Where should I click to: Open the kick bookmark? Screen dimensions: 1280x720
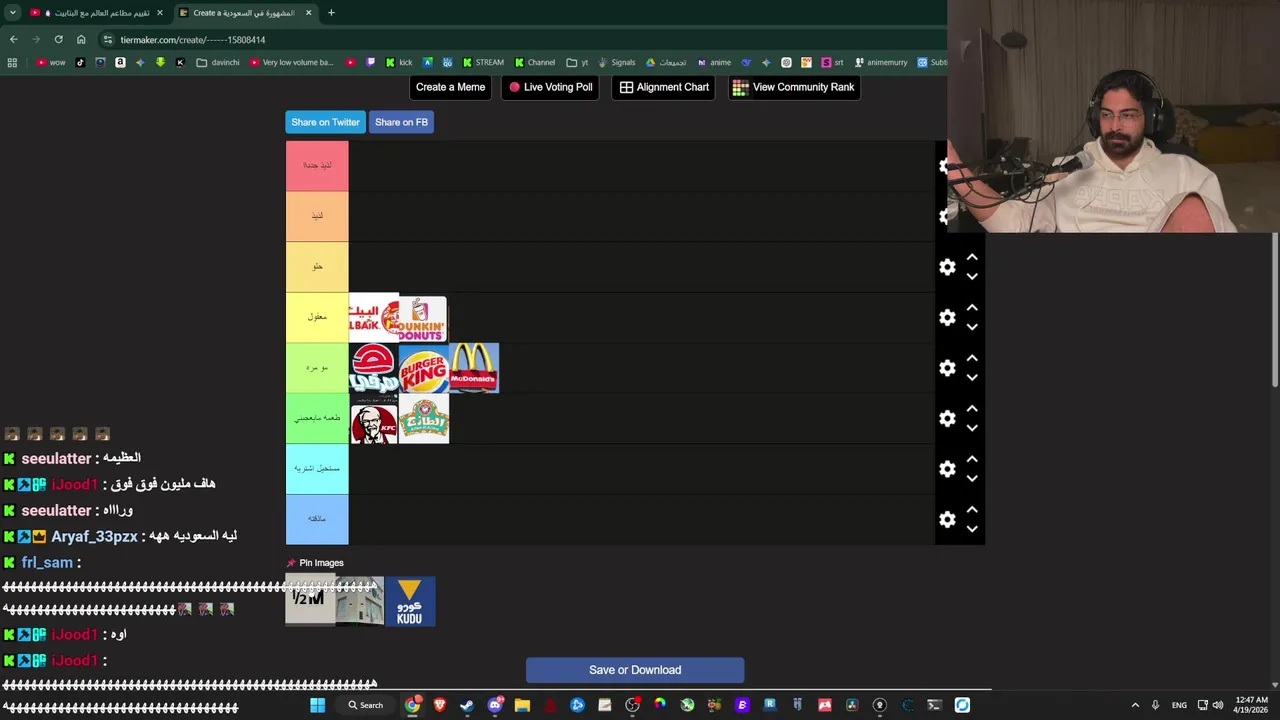(x=398, y=62)
